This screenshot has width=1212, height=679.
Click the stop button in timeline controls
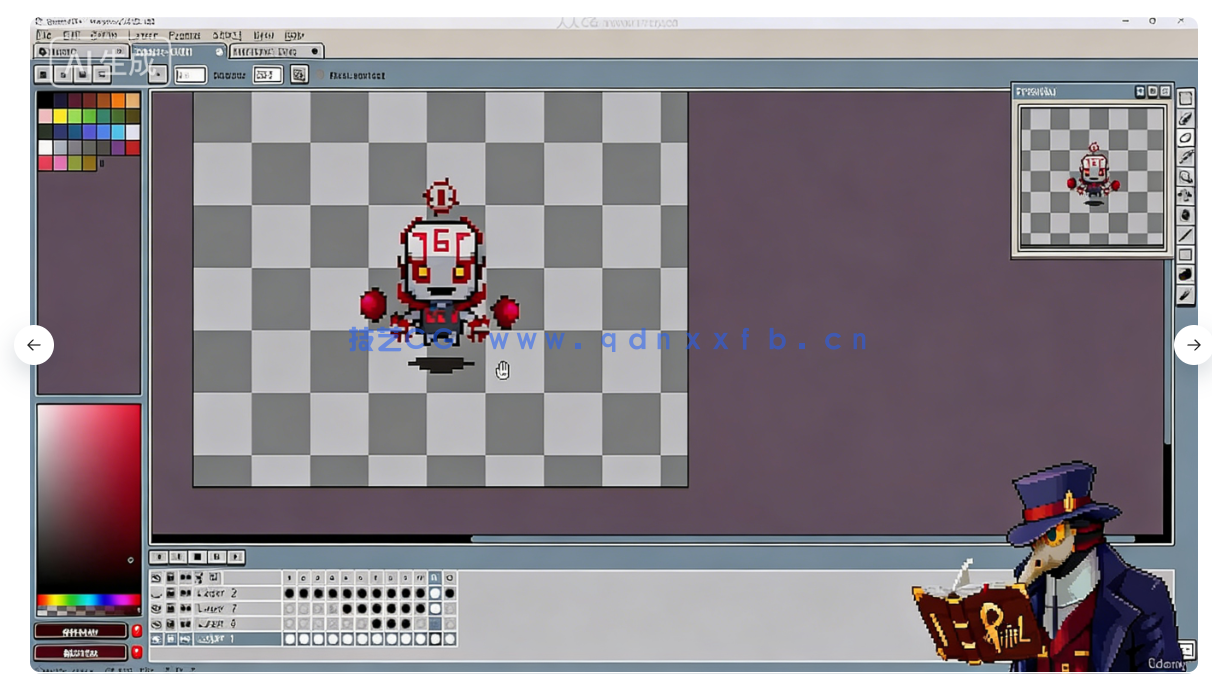[198, 557]
